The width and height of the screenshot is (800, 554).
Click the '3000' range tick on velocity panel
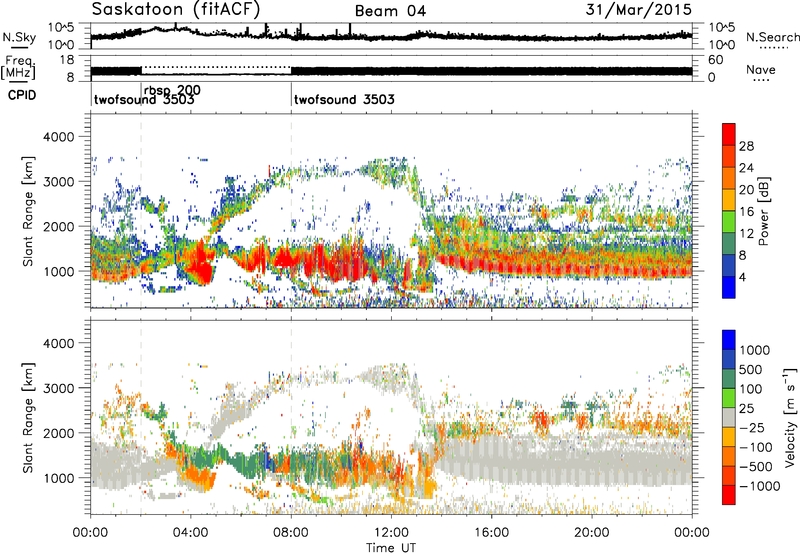[x=58, y=388]
